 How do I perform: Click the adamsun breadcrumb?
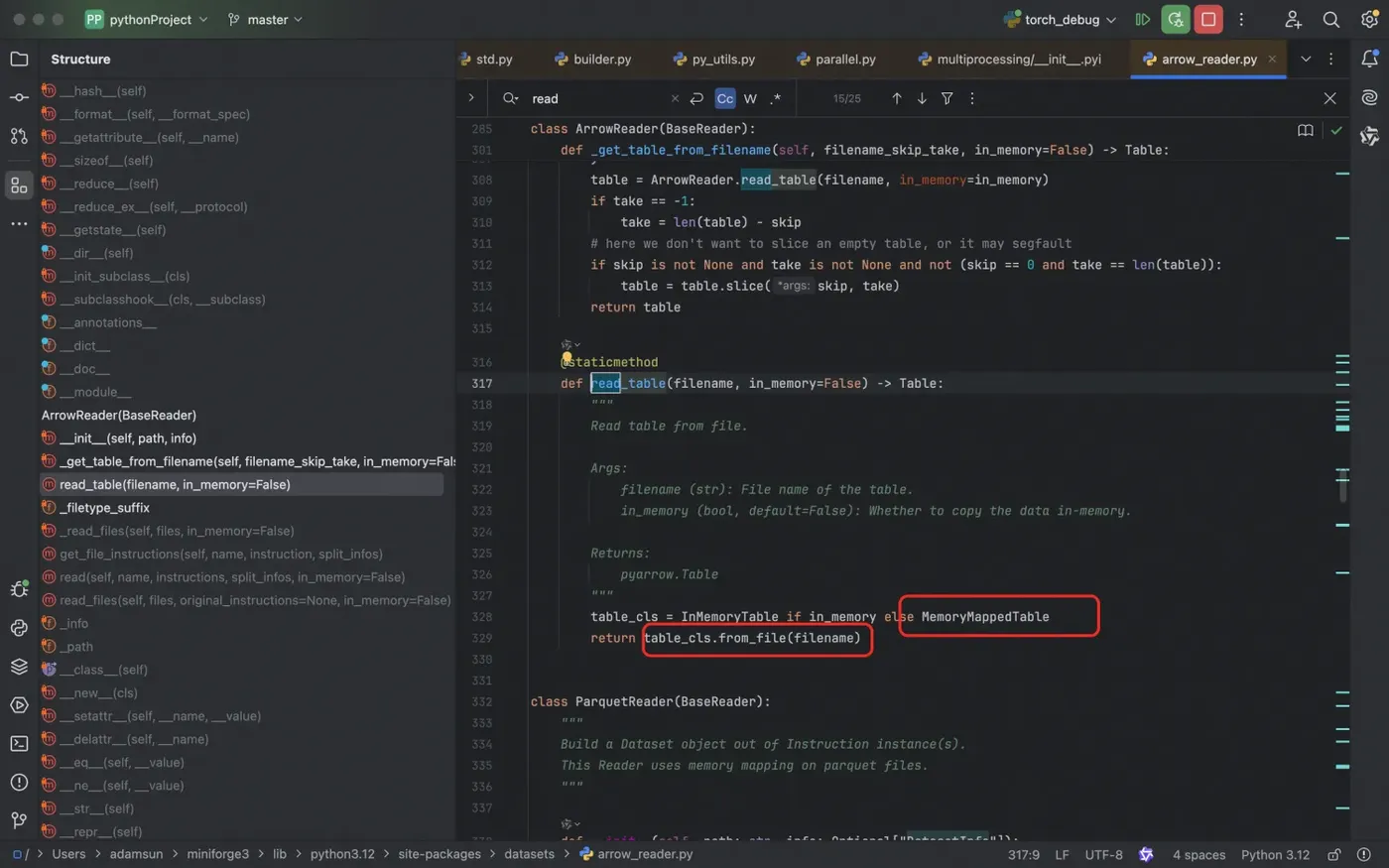click(136, 854)
